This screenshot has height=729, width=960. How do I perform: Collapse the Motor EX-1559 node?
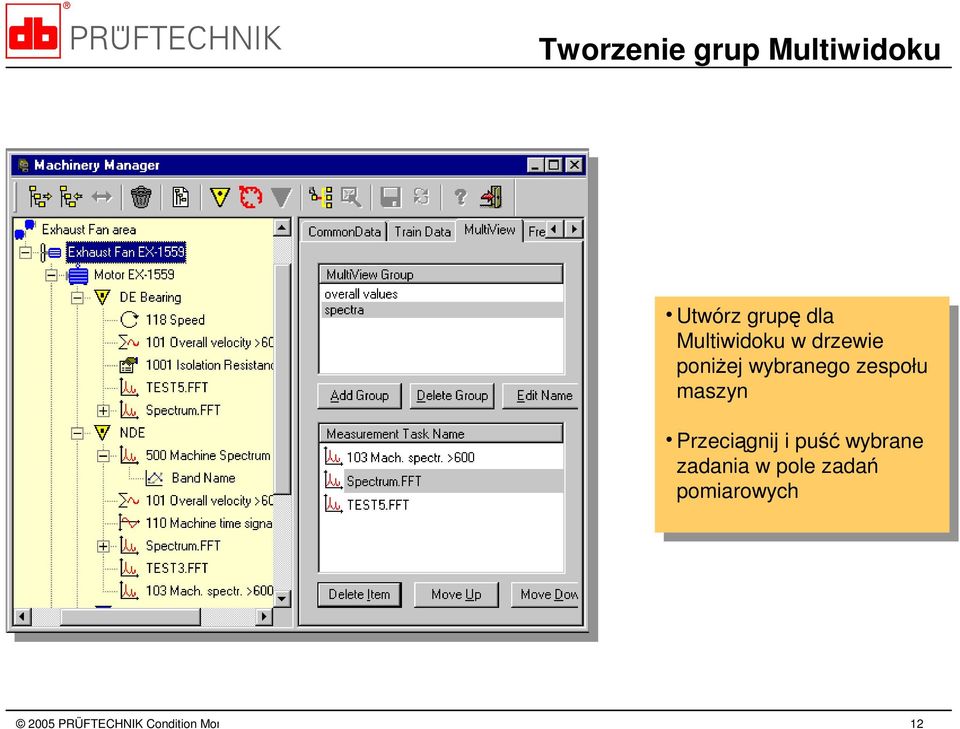tap(51, 275)
